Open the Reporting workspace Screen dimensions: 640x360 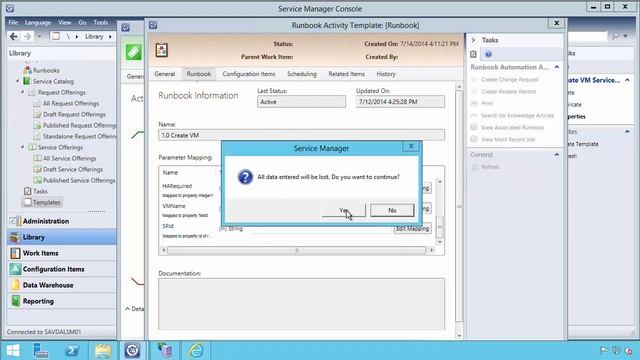click(62, 301)
